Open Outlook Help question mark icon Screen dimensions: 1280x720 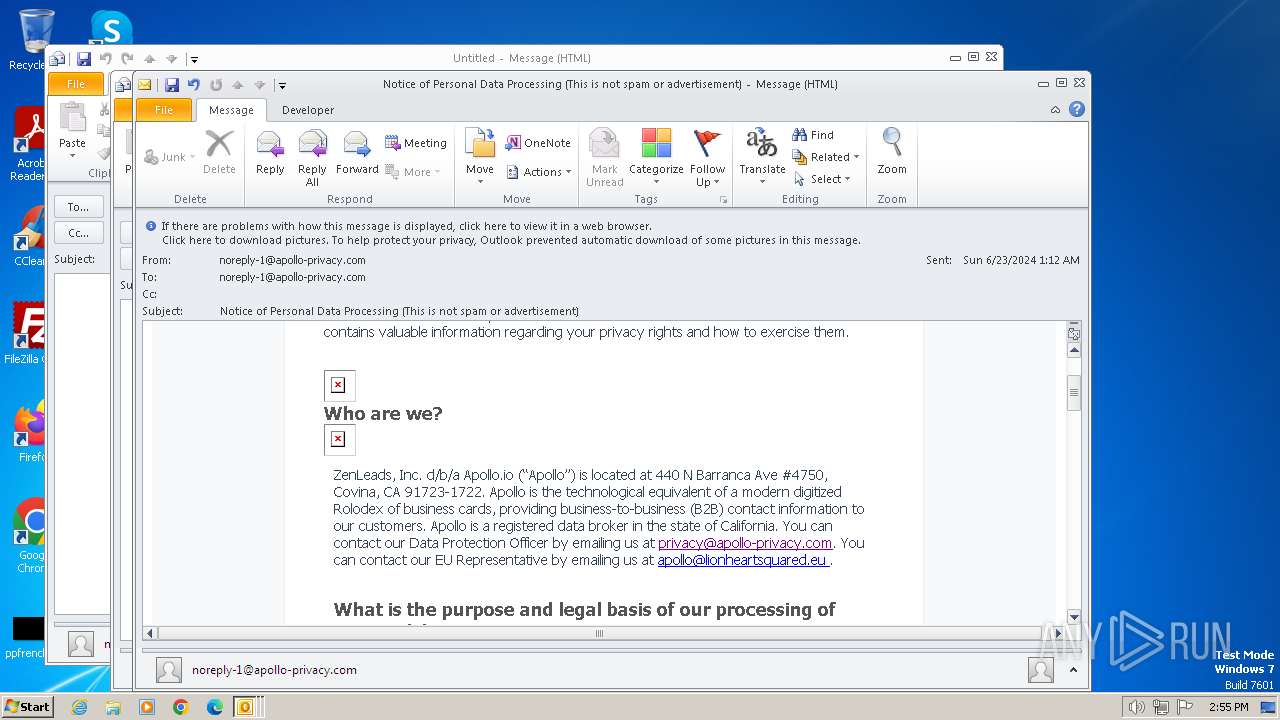[x=1077, y=109]
